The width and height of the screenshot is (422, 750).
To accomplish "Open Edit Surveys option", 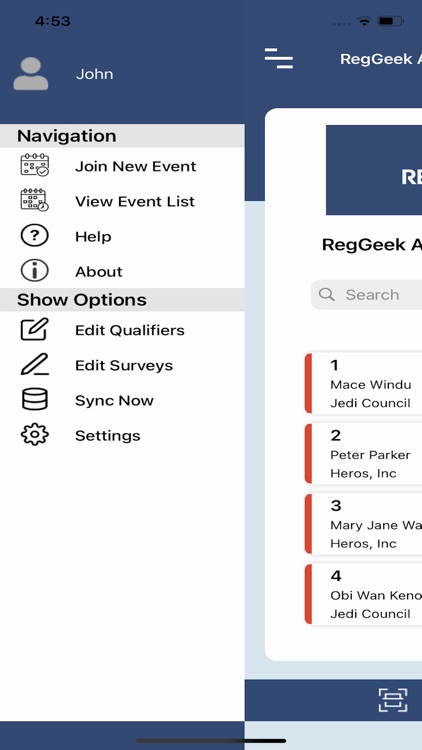I will [x=122, y=365].
